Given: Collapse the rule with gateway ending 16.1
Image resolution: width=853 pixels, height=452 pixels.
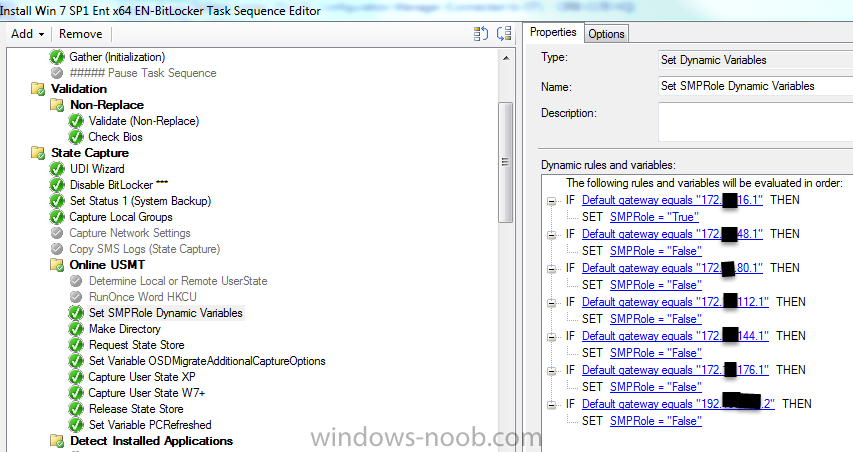Looking at the screenshot, I should 552,201.
